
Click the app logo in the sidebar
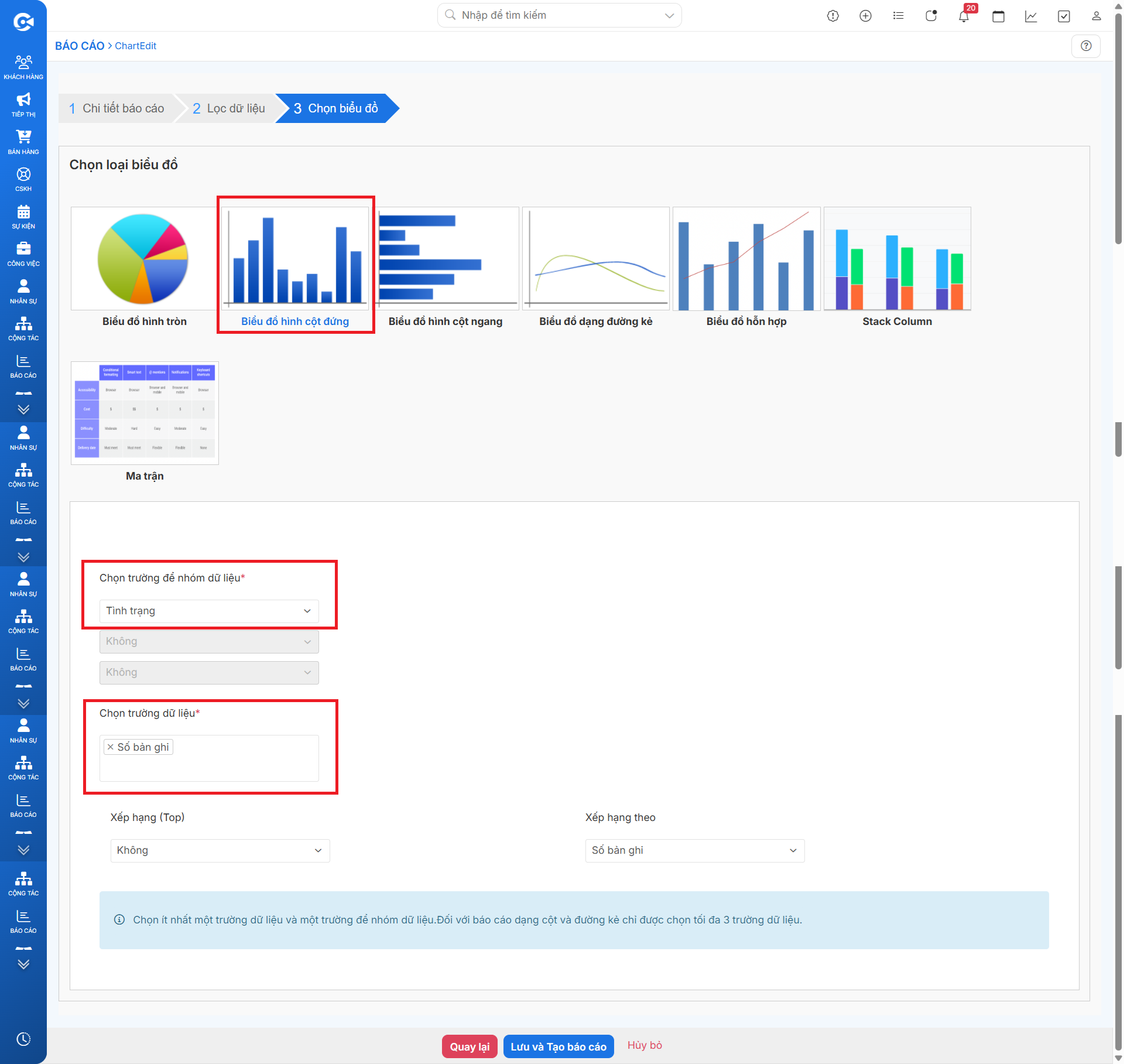(x=23, y=22)
